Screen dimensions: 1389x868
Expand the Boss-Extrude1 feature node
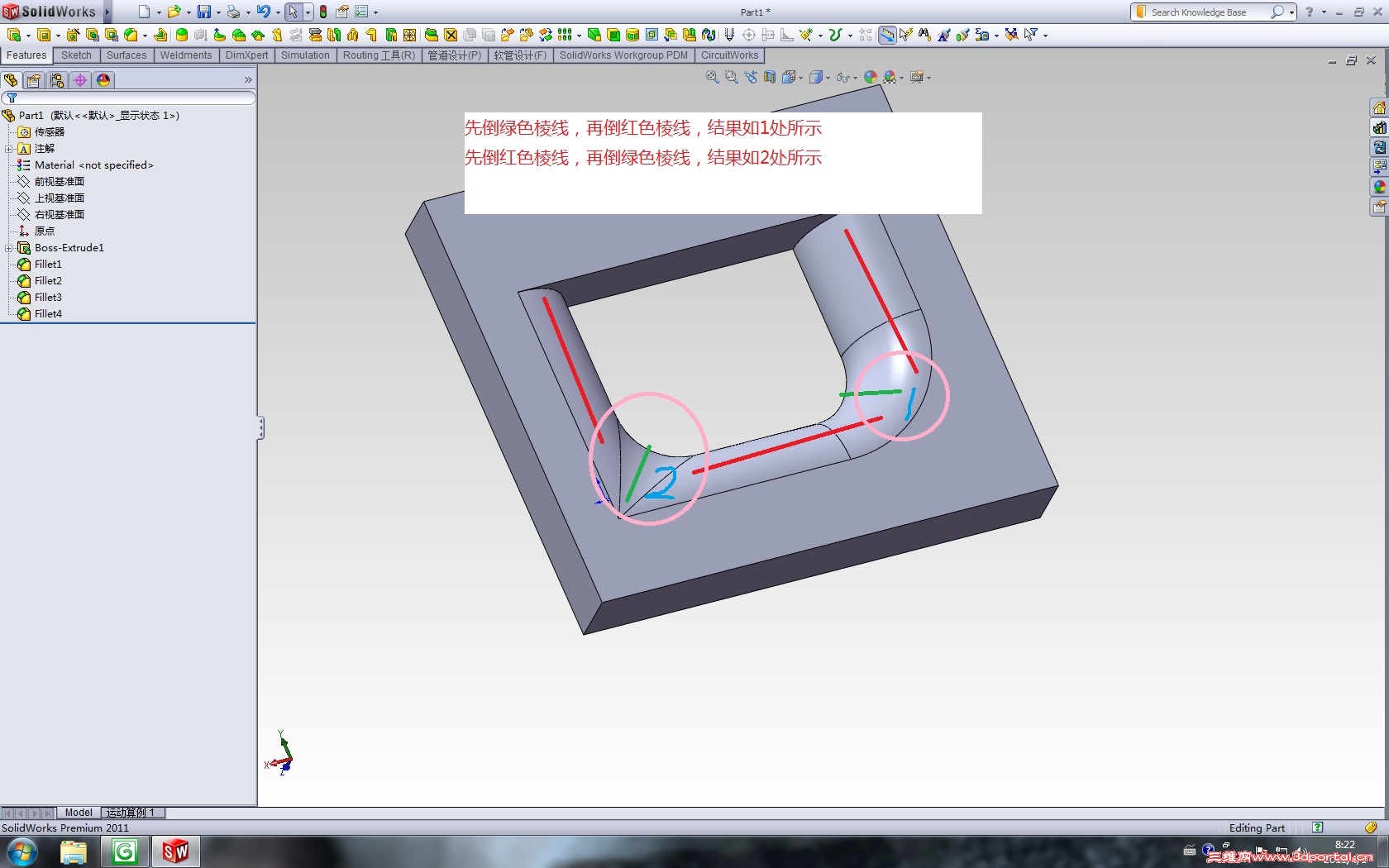click(x=8, y=248)
